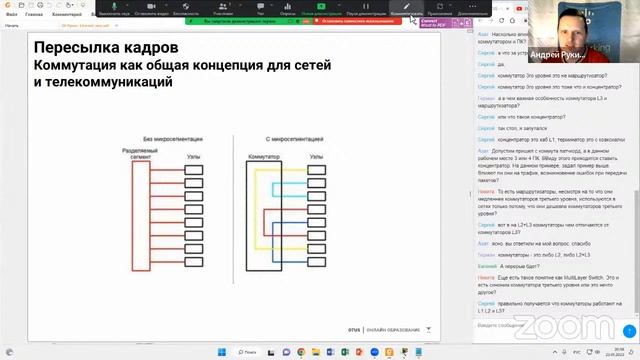640x360 pixels.
Task: Open the Zoom Participants panel
Action: pyautogui.click(x=222, y=6)
